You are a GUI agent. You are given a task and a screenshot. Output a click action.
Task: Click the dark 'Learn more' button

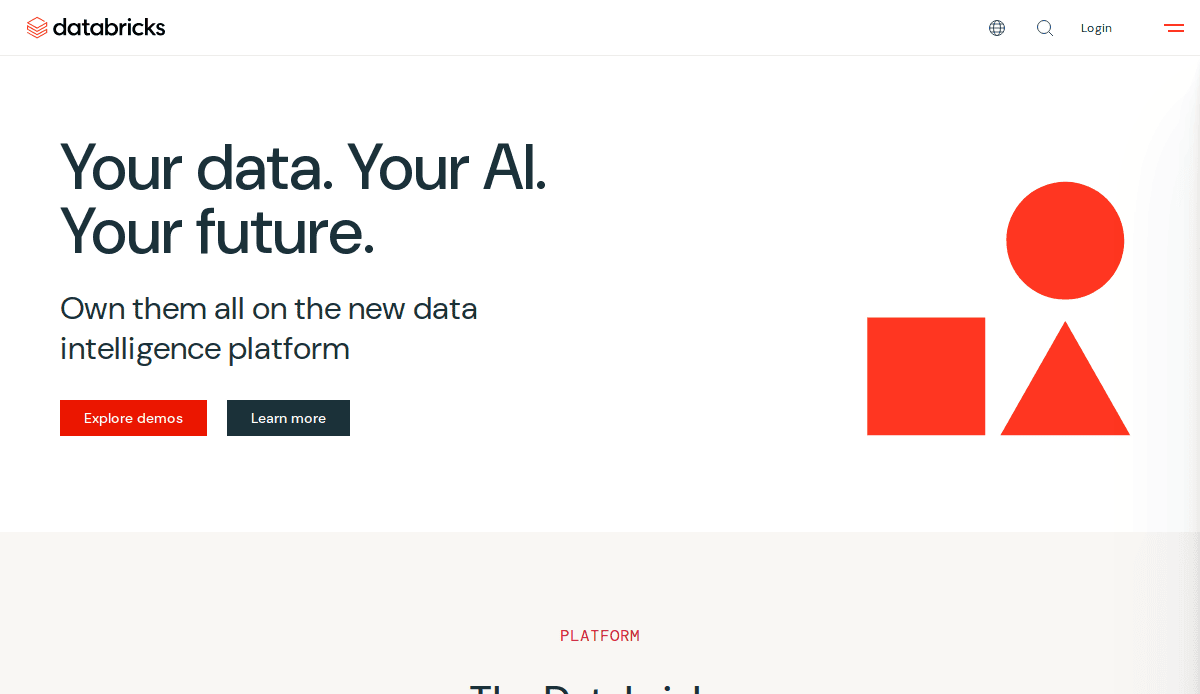pyautogui.click(x=288, y=418)
